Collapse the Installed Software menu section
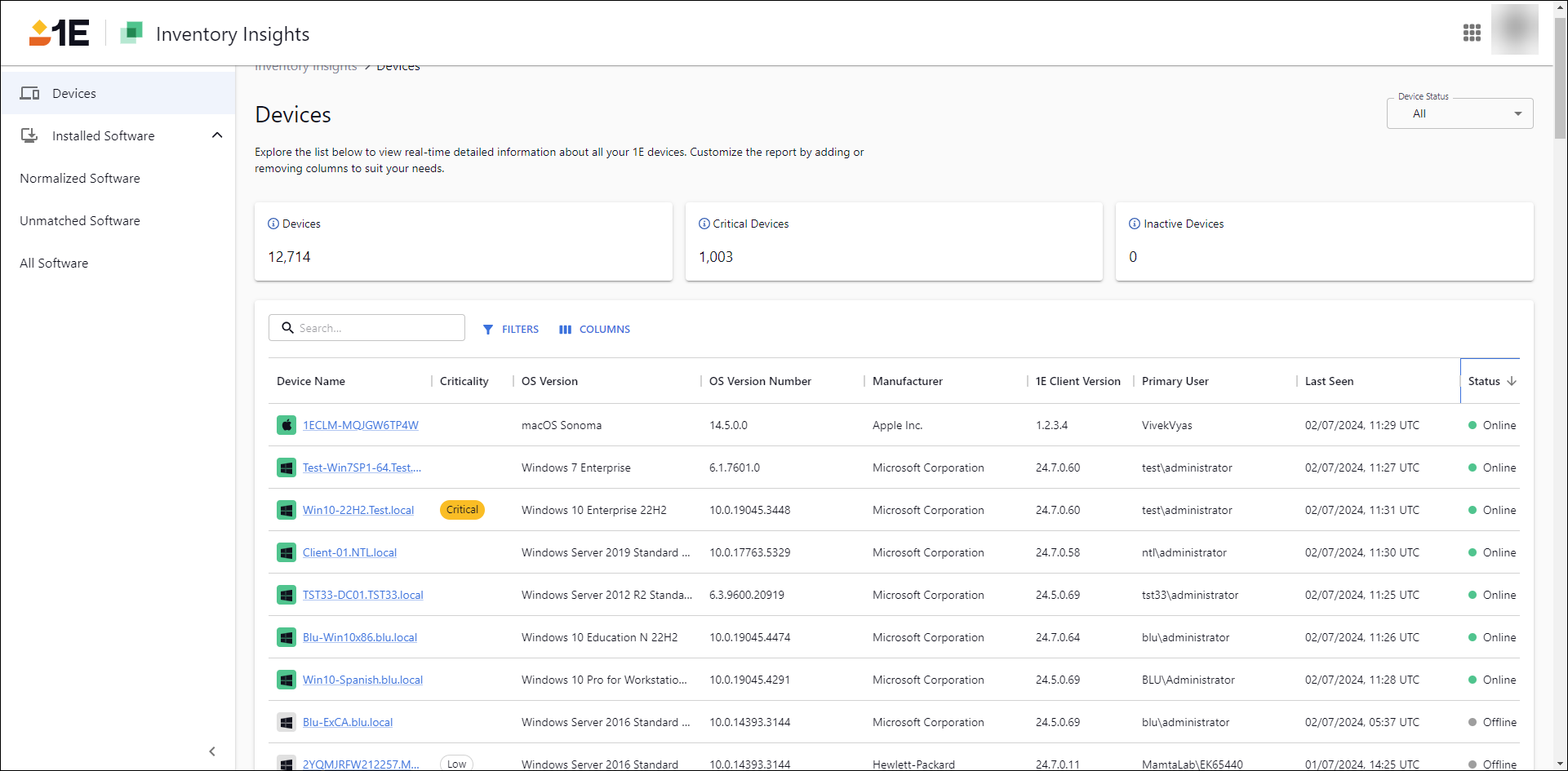 click(217, 135)
